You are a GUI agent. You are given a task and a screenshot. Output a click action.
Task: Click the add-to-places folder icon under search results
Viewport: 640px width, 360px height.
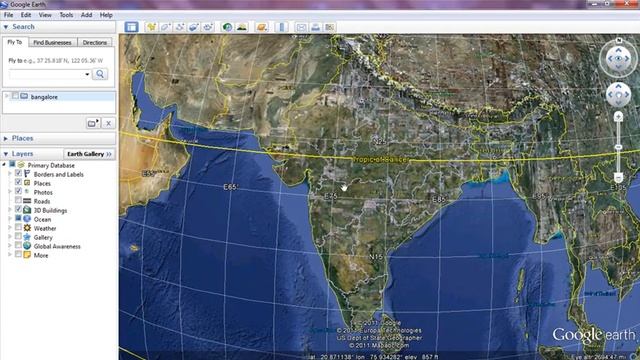93,123
